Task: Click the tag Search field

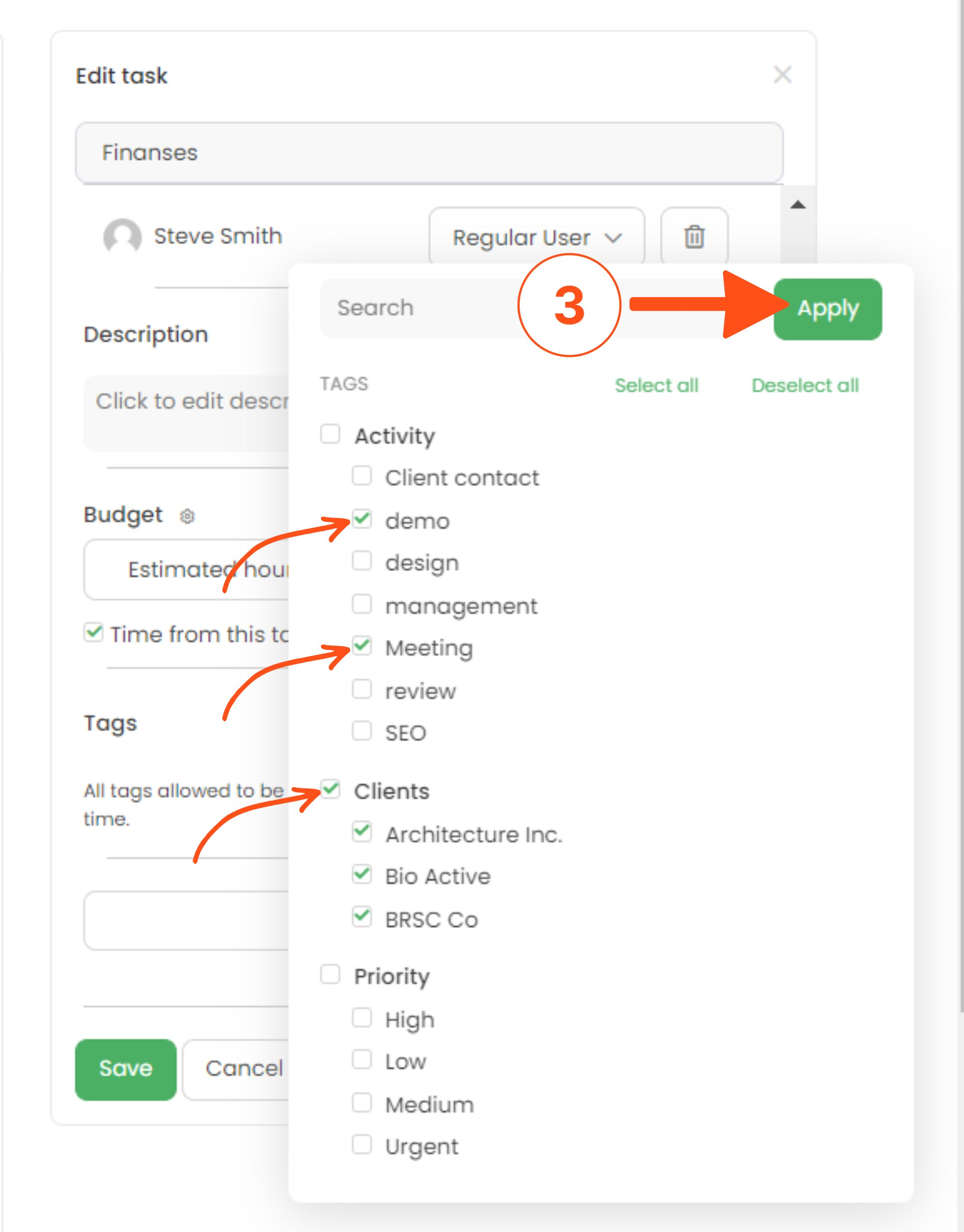Action: coord(418,308)
